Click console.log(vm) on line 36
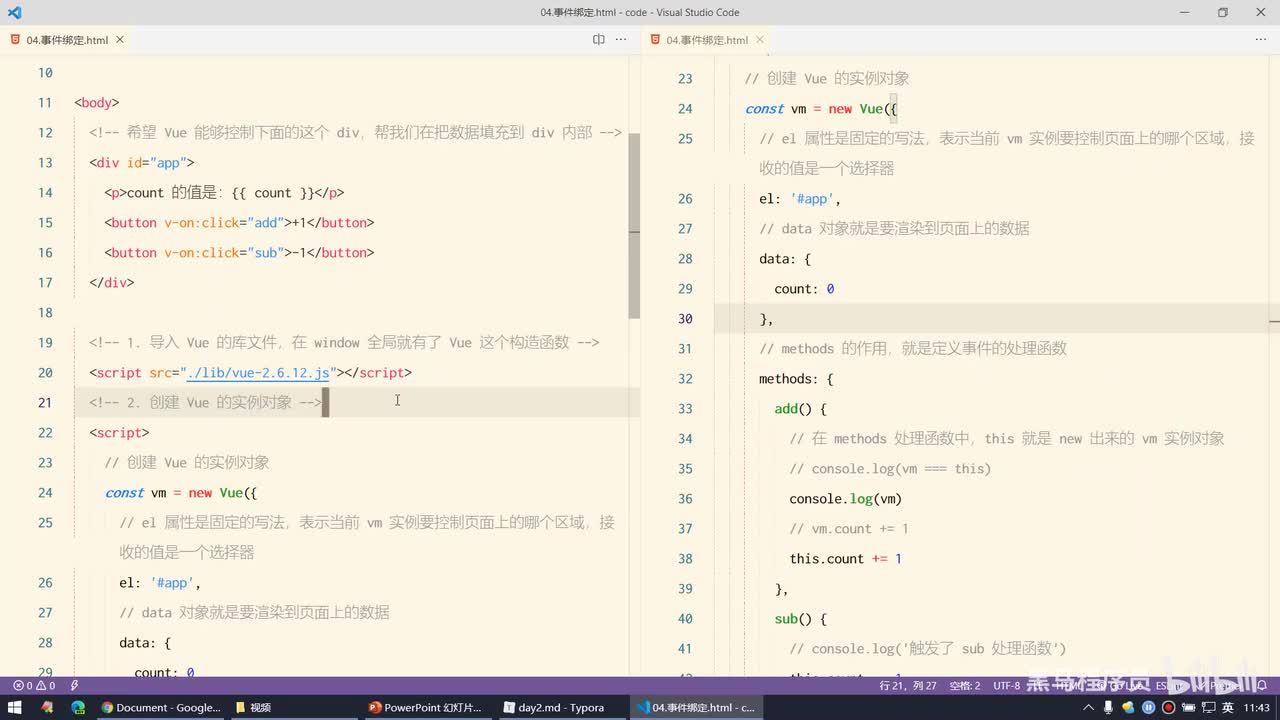 click(x=846, y=498)
